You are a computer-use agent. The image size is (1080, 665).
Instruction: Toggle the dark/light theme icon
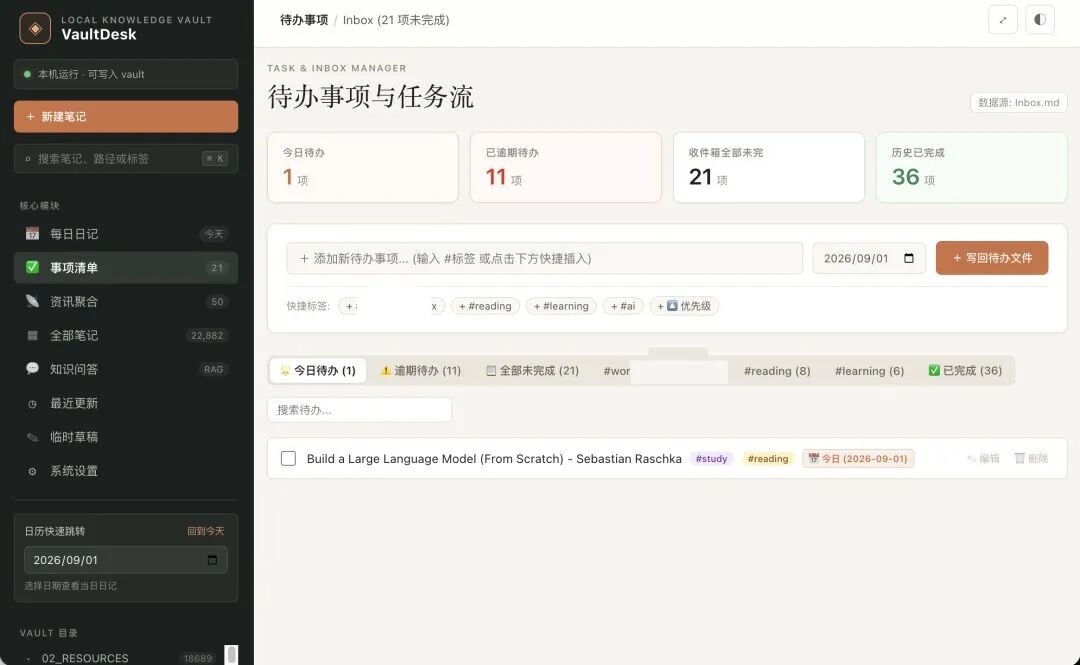(1040, 19)
